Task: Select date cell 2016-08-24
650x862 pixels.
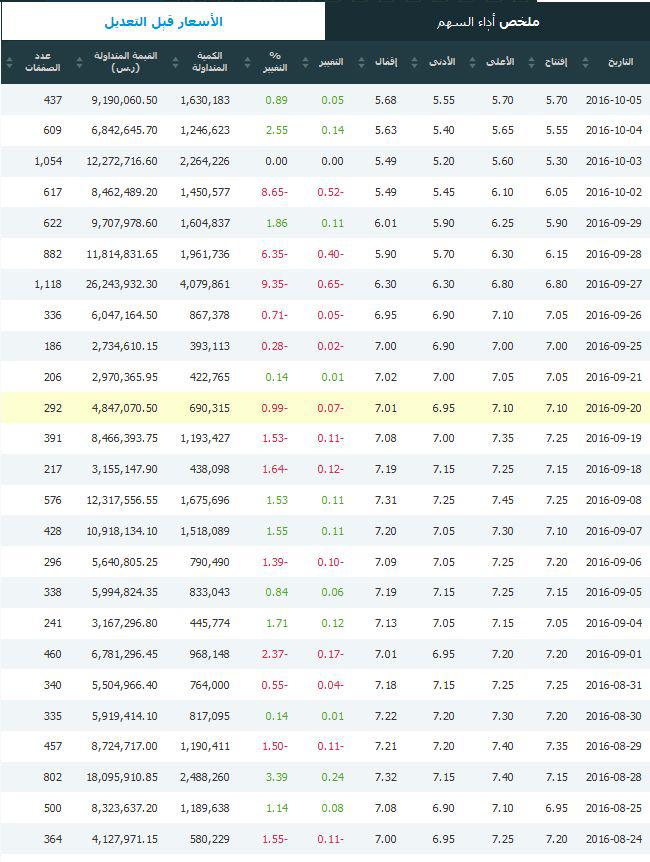Action: (x=614, y=839)
